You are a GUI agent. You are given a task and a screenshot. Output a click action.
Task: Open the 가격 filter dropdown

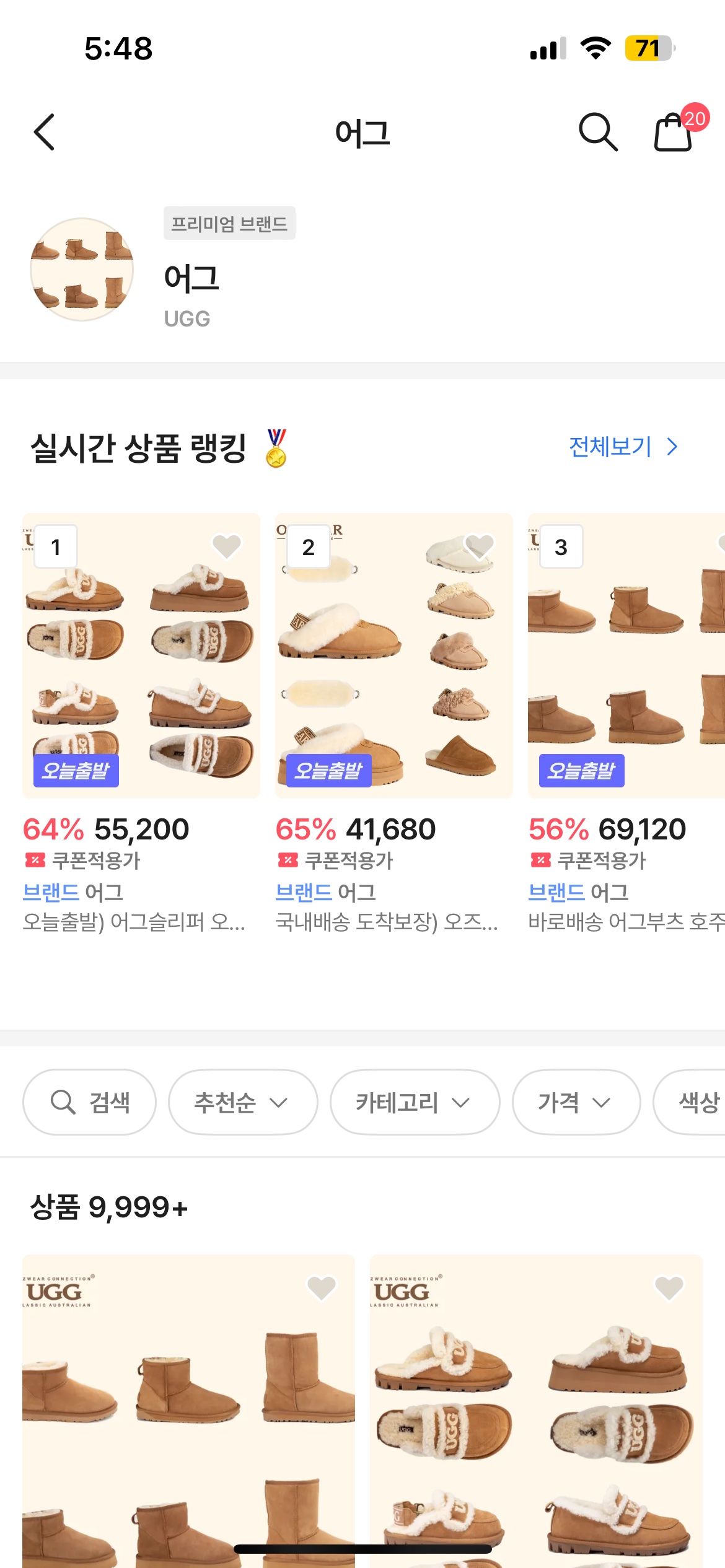click(x=575, y=1102)
